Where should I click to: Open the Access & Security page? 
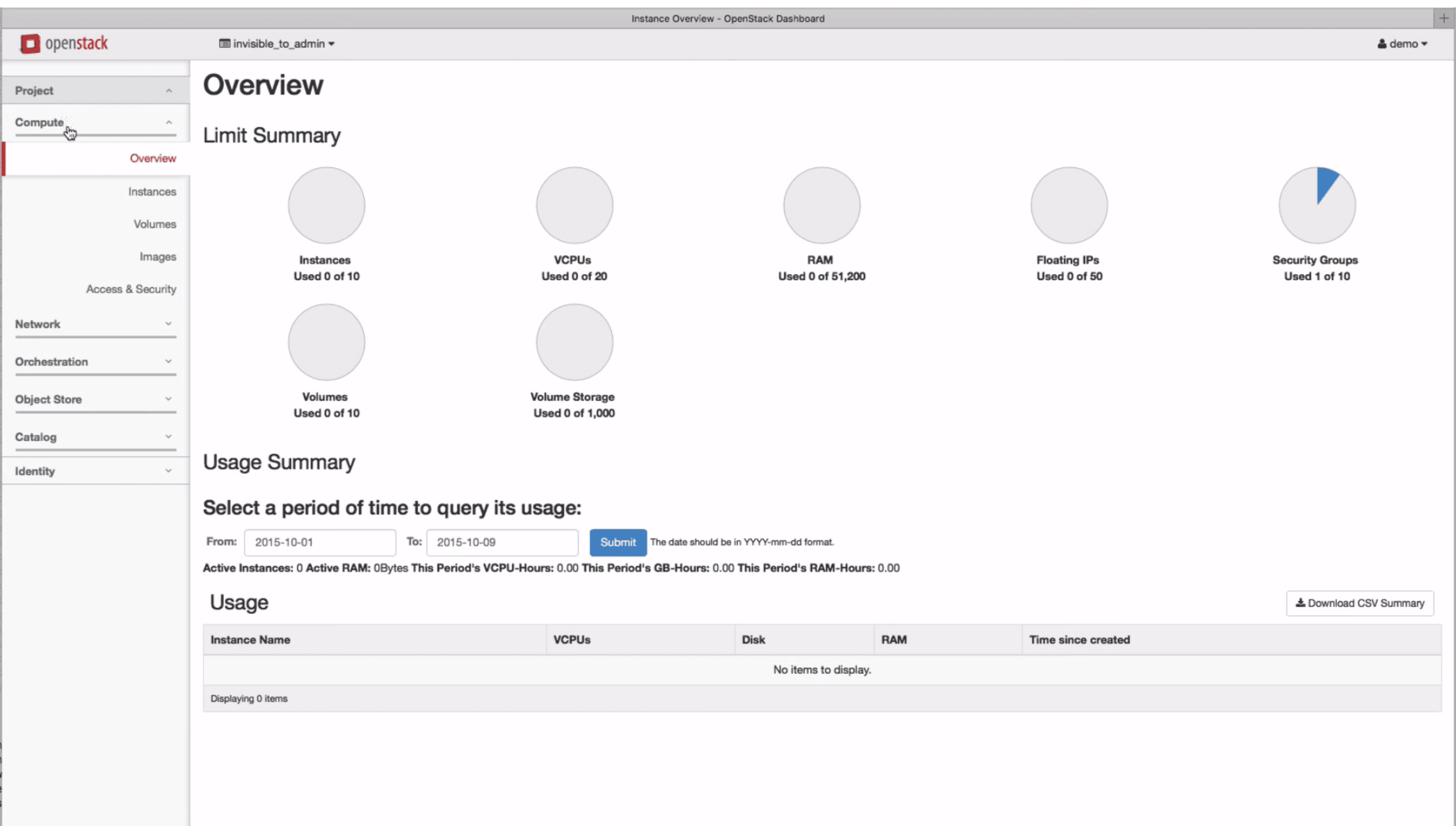[131, 289]
